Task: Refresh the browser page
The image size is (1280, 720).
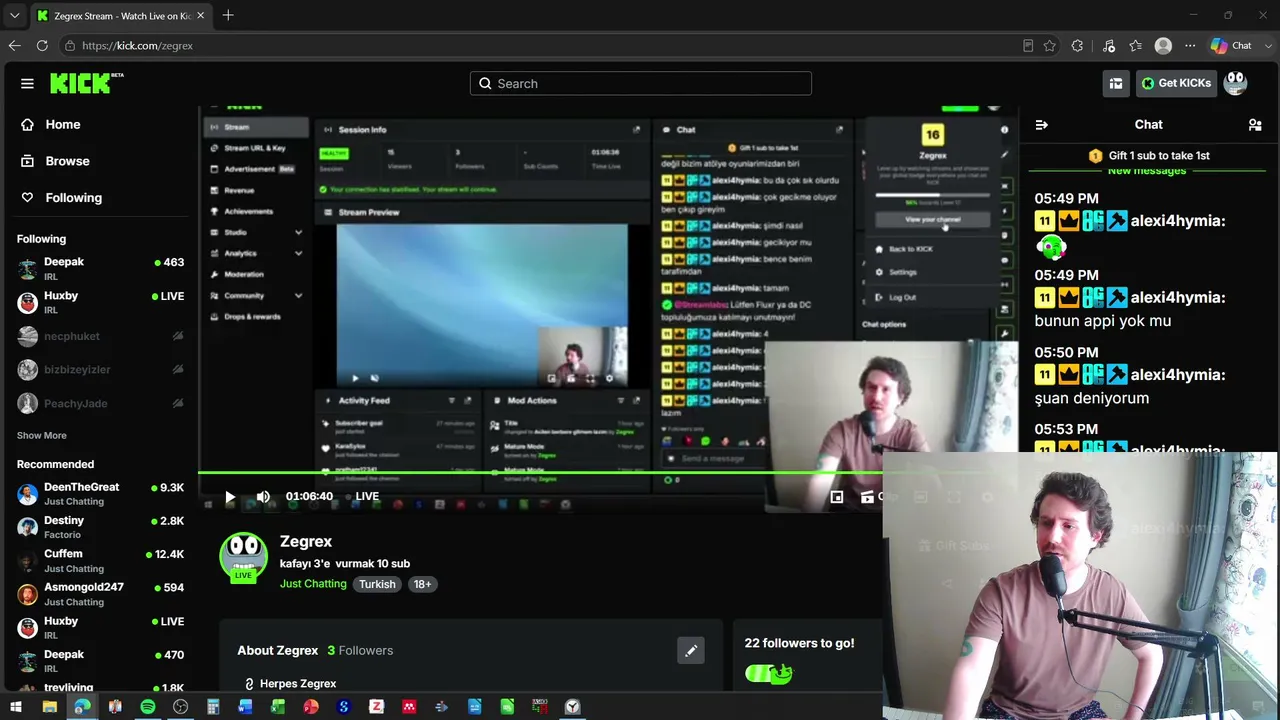Action: pyautogui.click(x=42, y=46)
